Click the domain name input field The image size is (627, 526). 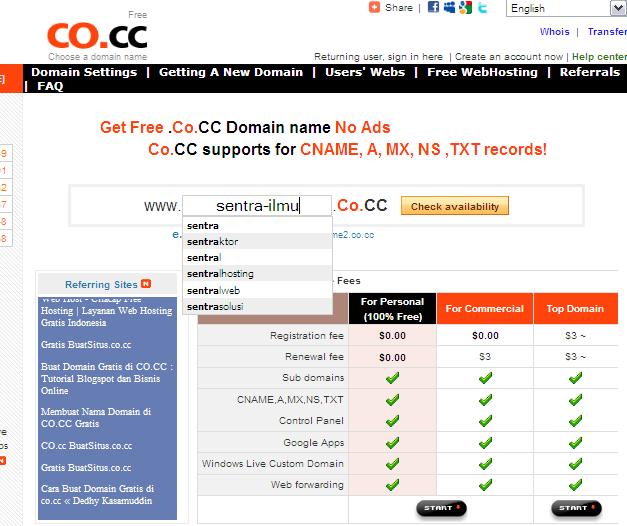[257, 206]
